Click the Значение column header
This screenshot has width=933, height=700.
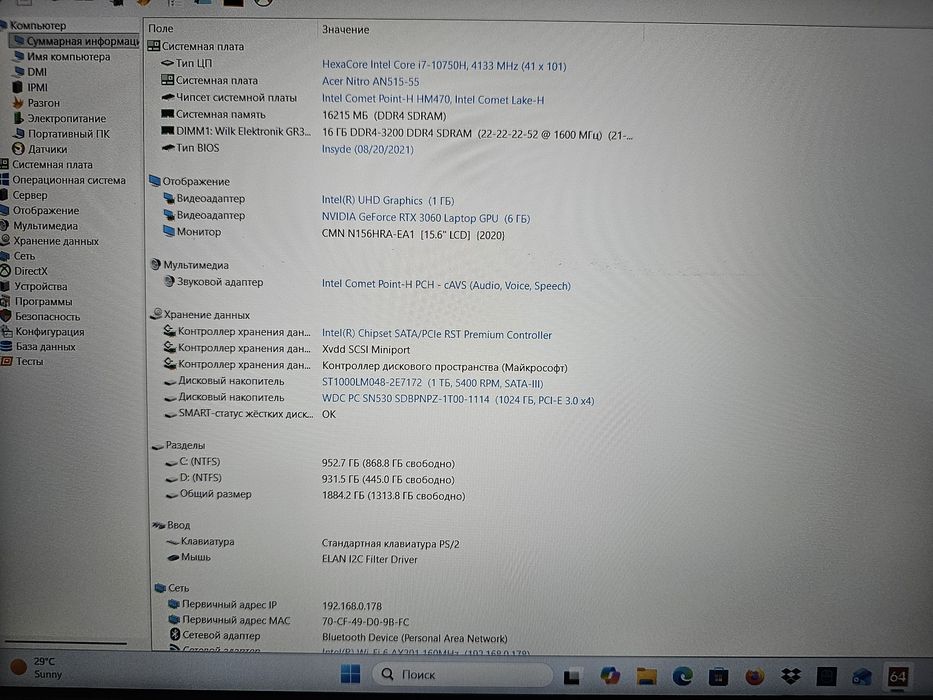coord(345,30)
